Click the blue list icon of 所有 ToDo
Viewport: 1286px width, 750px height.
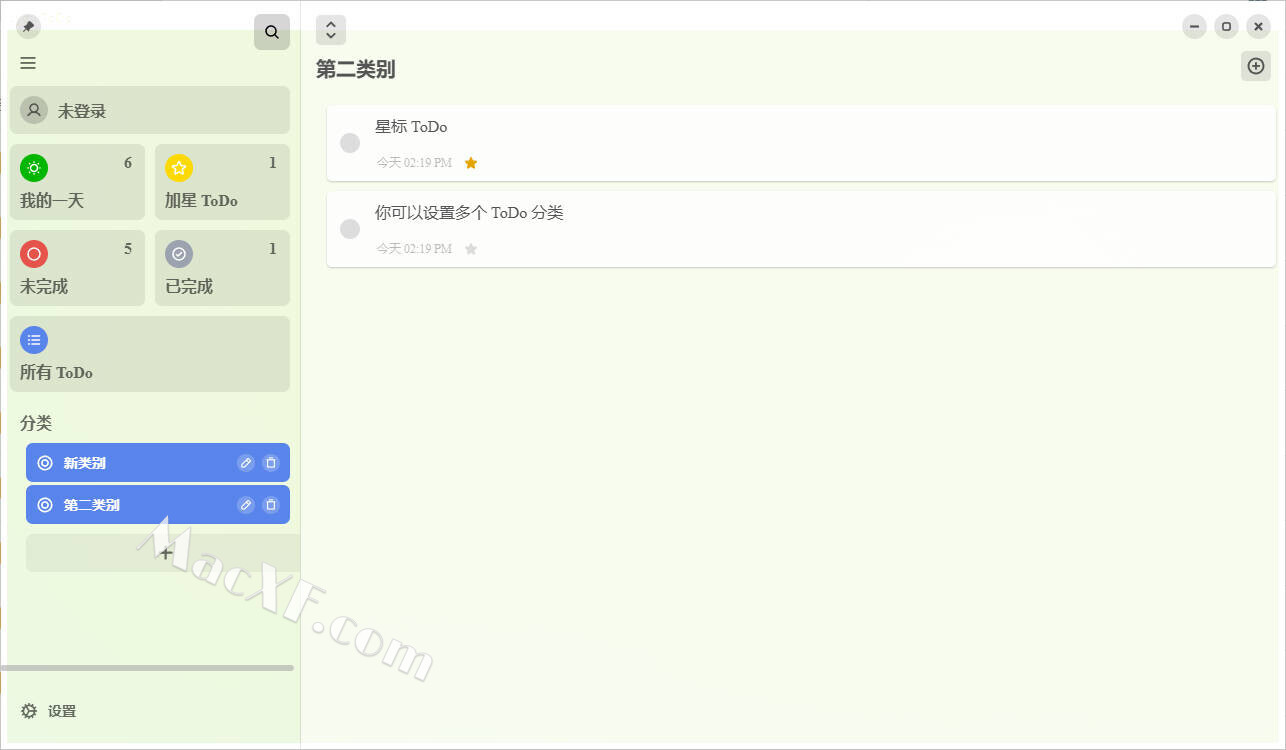pos(34,340)
